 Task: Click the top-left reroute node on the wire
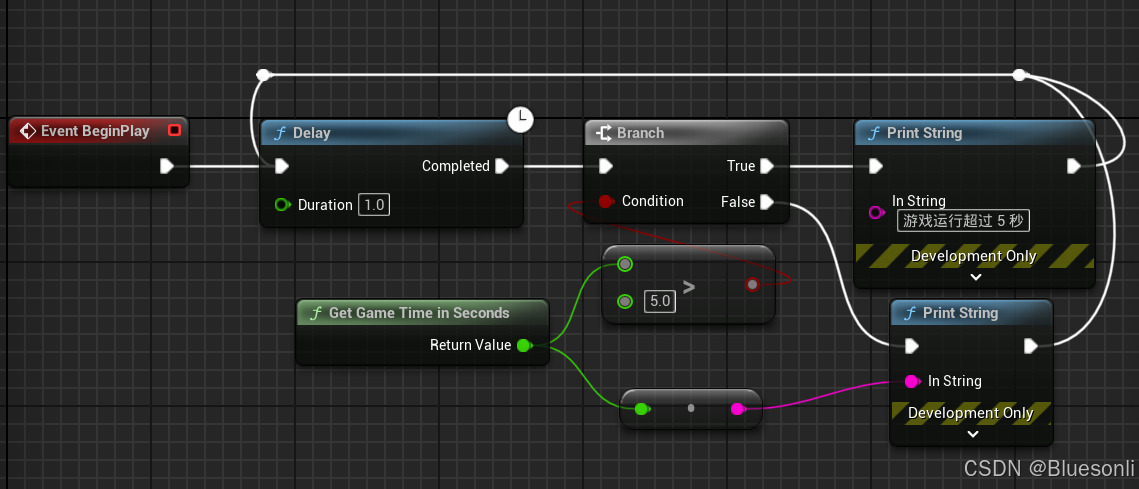pyautogui.click(x=263, y=75)
